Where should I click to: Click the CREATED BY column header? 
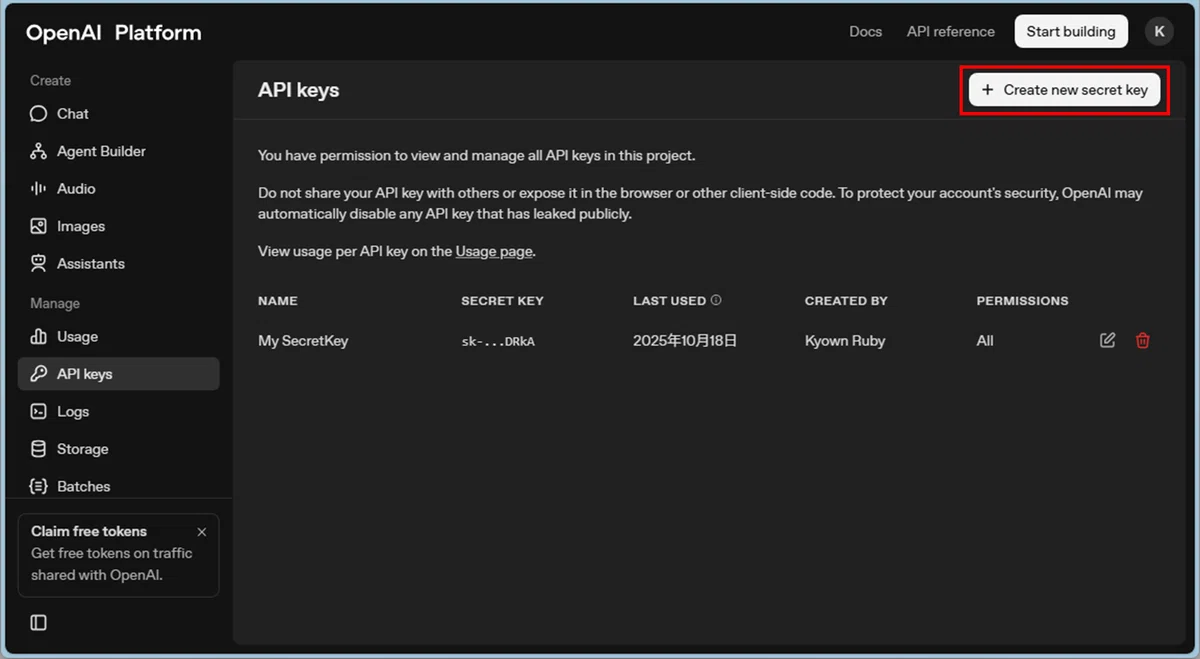point(846,301)
